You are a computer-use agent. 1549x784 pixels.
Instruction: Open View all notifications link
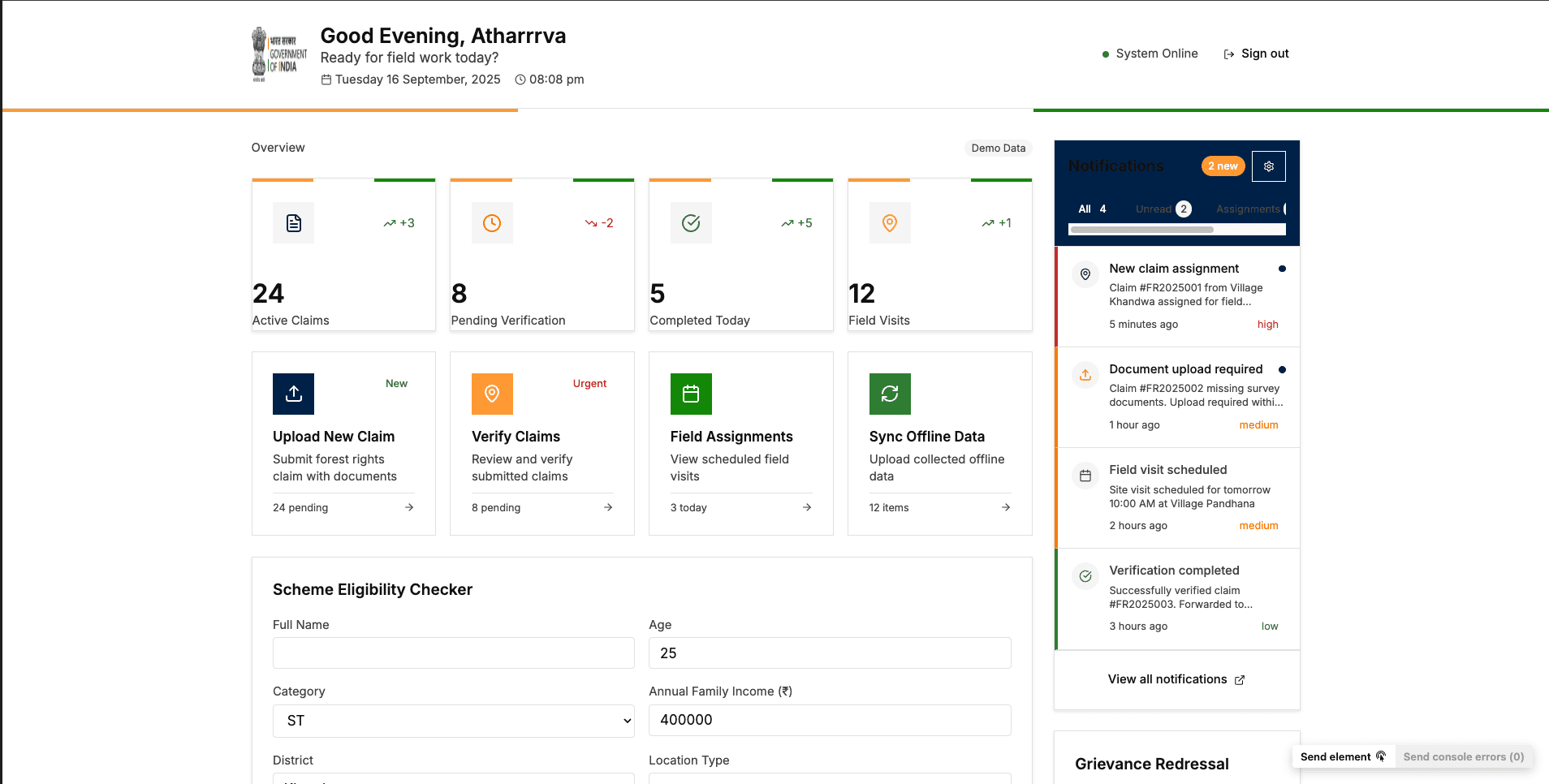click(1176, 679)
